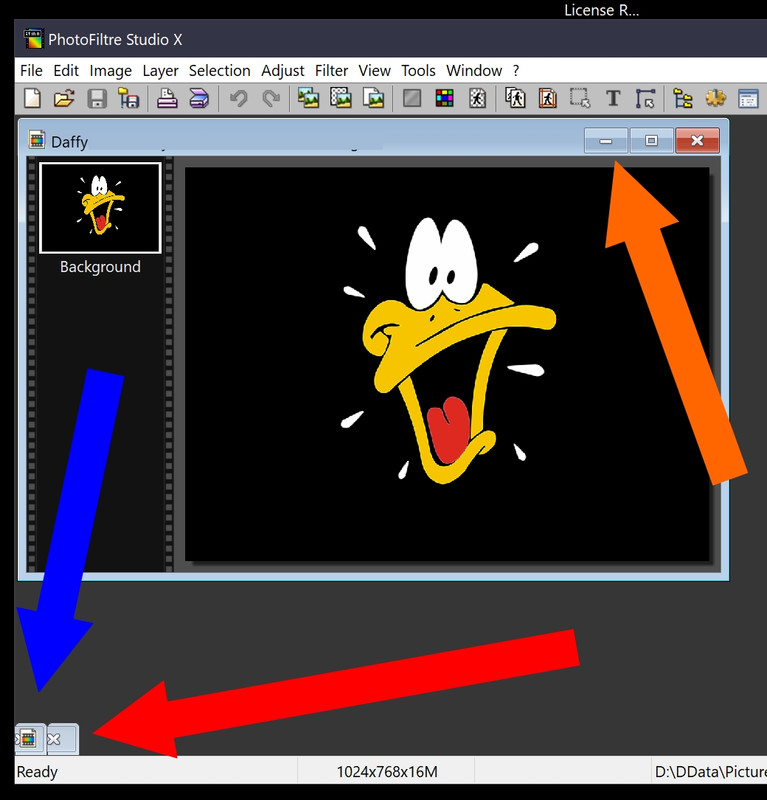767x800 pixels.
Task: Click the vector path tool icon
Action: [x=646, y=98]
